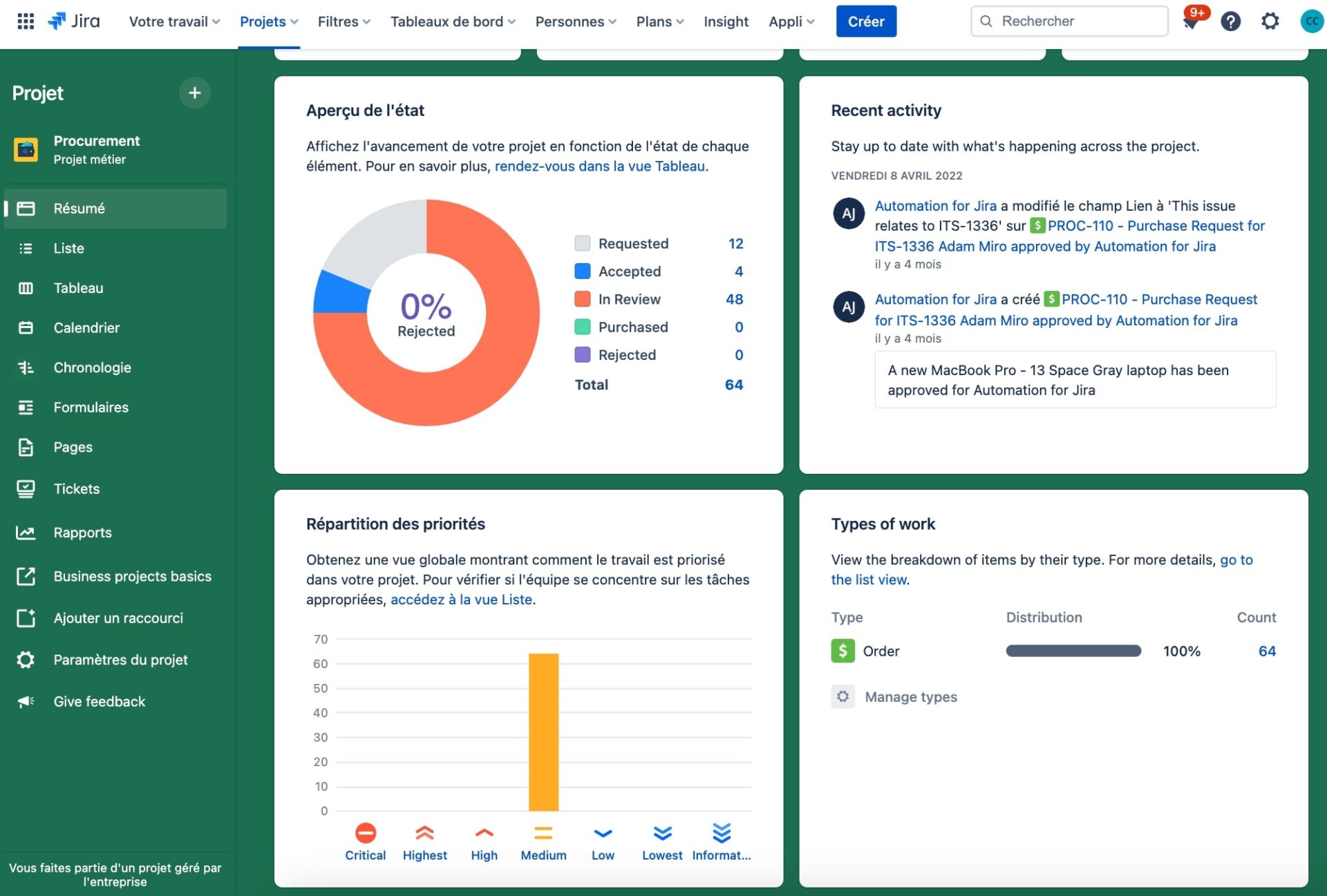Expand the Appli dropdown
Image resolution: width=1327 pixels, height=896 pixels.
coord(791,21)
